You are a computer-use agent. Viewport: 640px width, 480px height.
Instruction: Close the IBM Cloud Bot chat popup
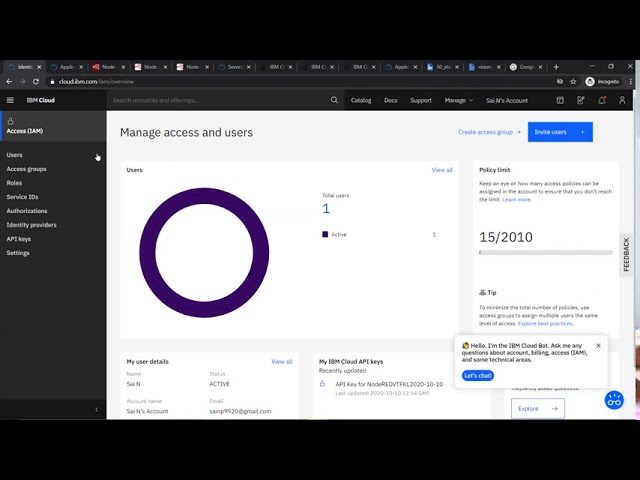coord(598,345)
